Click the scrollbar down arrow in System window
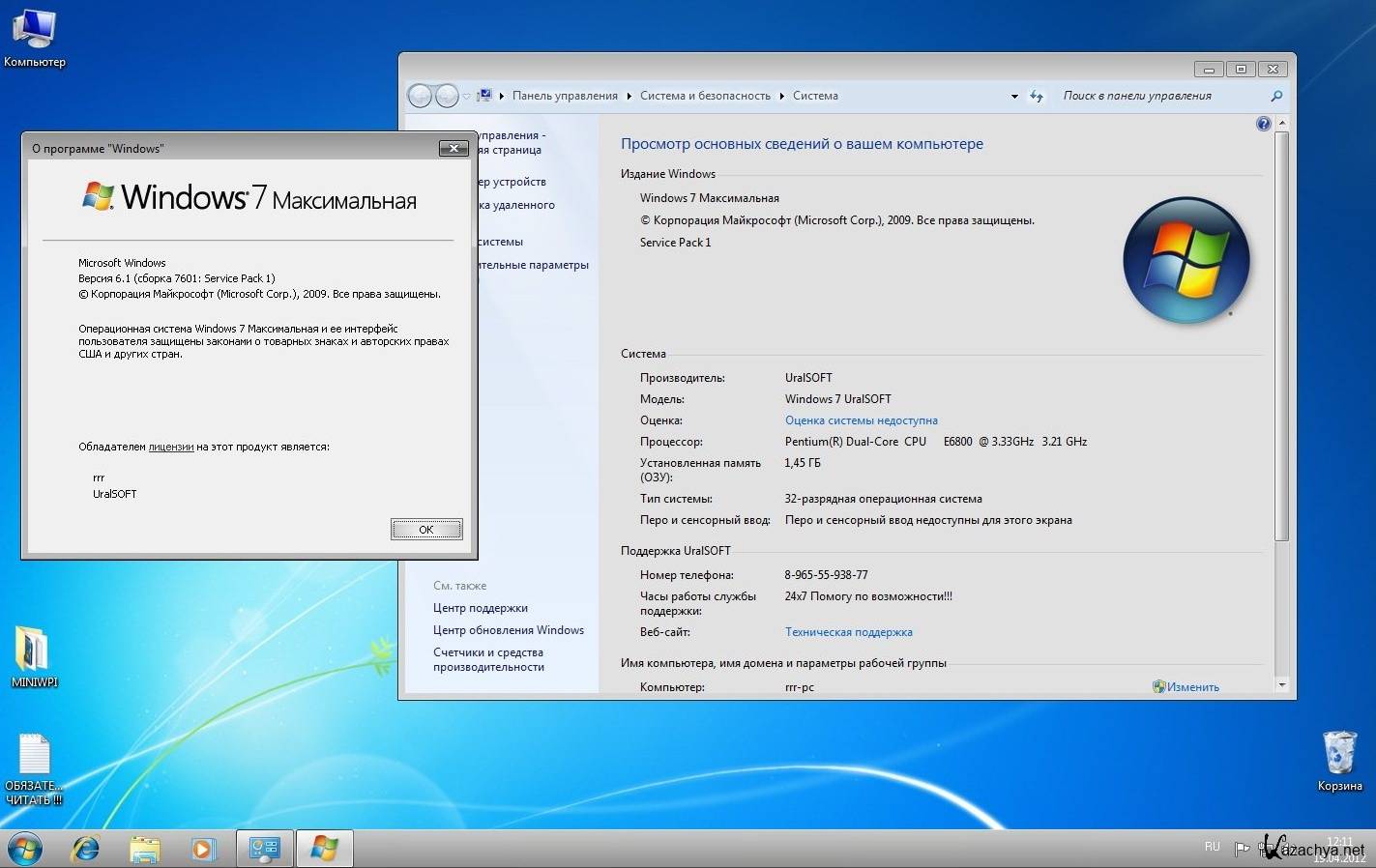The height and width of the screenshot is (868, 1376). [x=1282, y=685]
